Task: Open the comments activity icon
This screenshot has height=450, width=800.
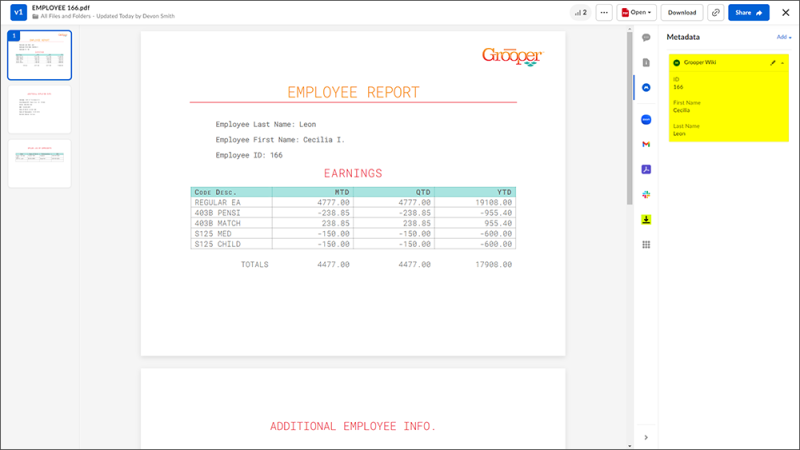Action: point(646,37)
